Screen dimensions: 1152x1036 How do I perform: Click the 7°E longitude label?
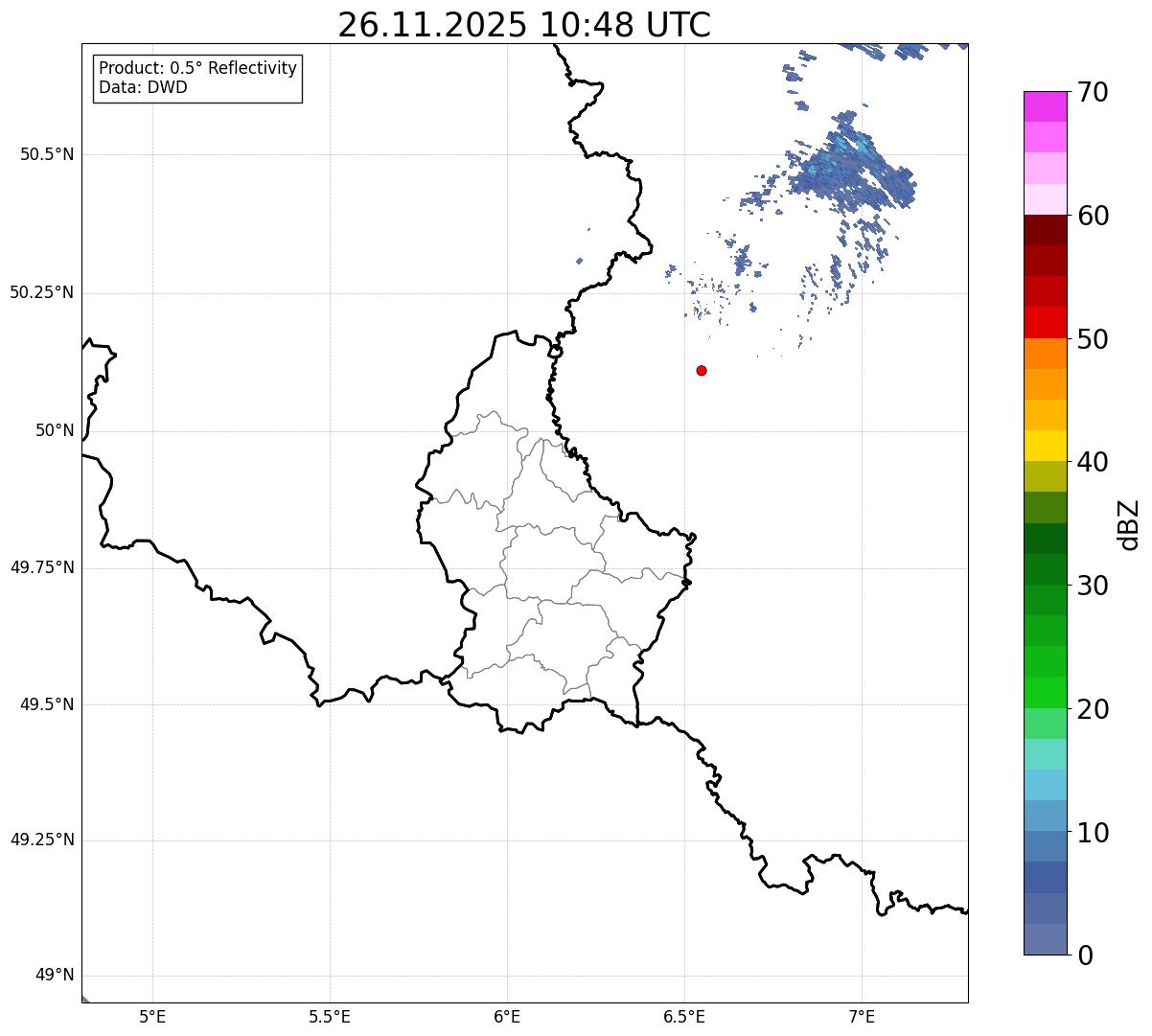[862, 1016]
